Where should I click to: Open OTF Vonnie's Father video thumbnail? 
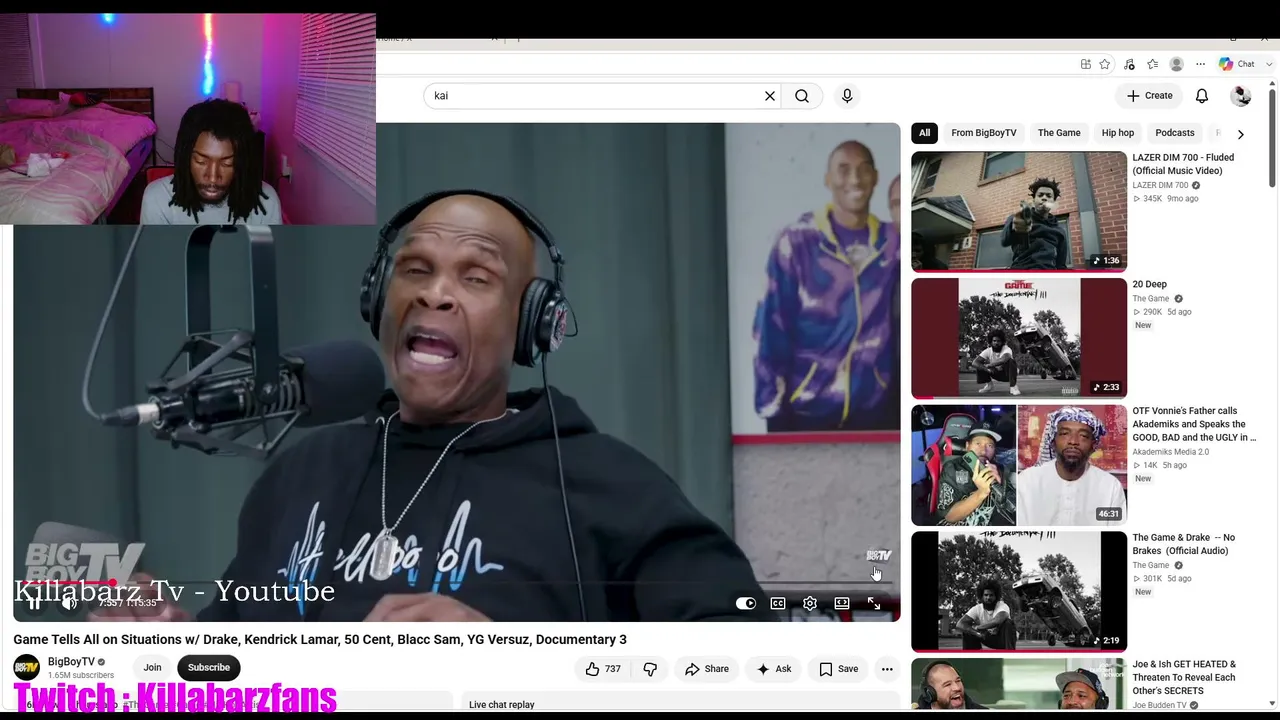(1019, 465)
